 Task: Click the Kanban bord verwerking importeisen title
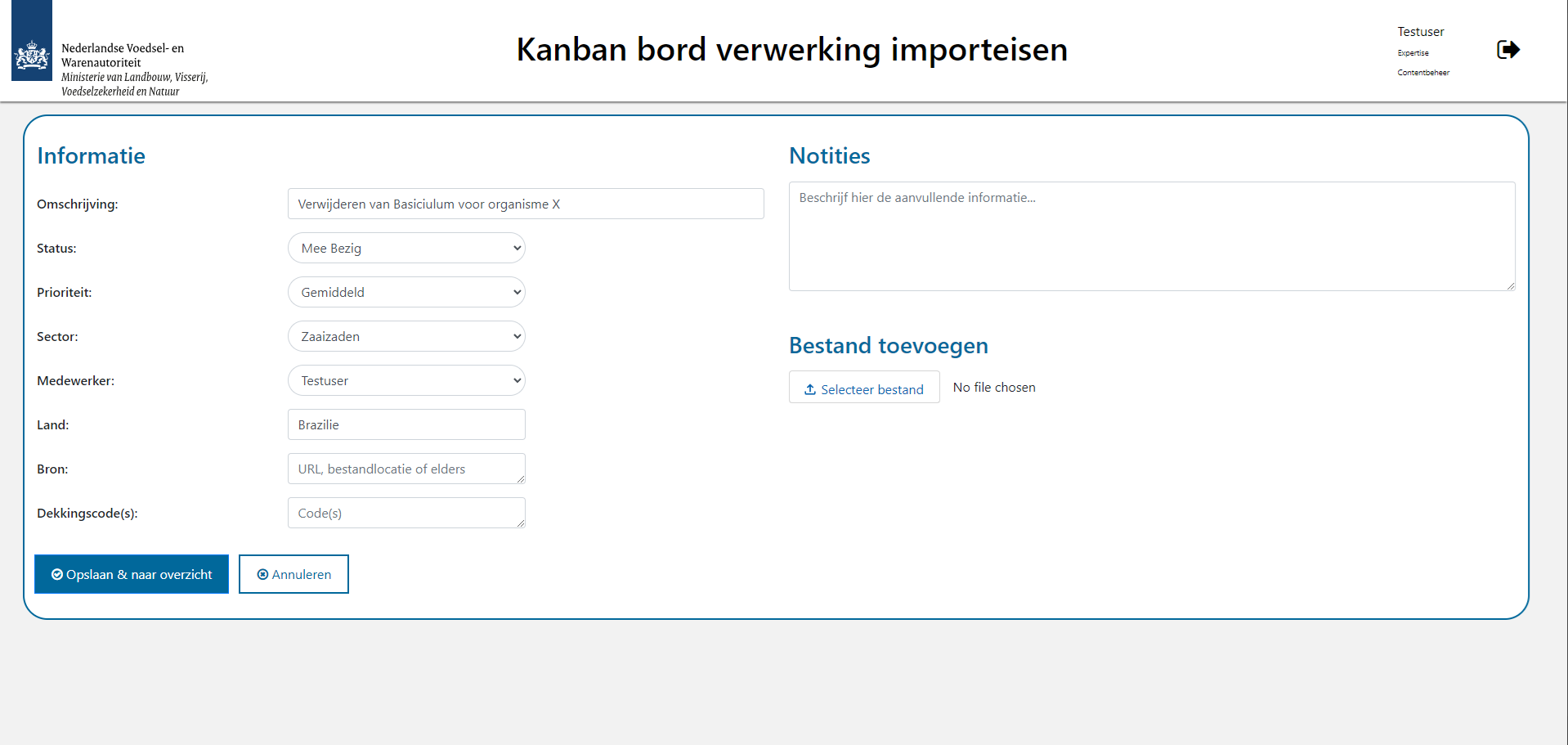click(791, 50)
